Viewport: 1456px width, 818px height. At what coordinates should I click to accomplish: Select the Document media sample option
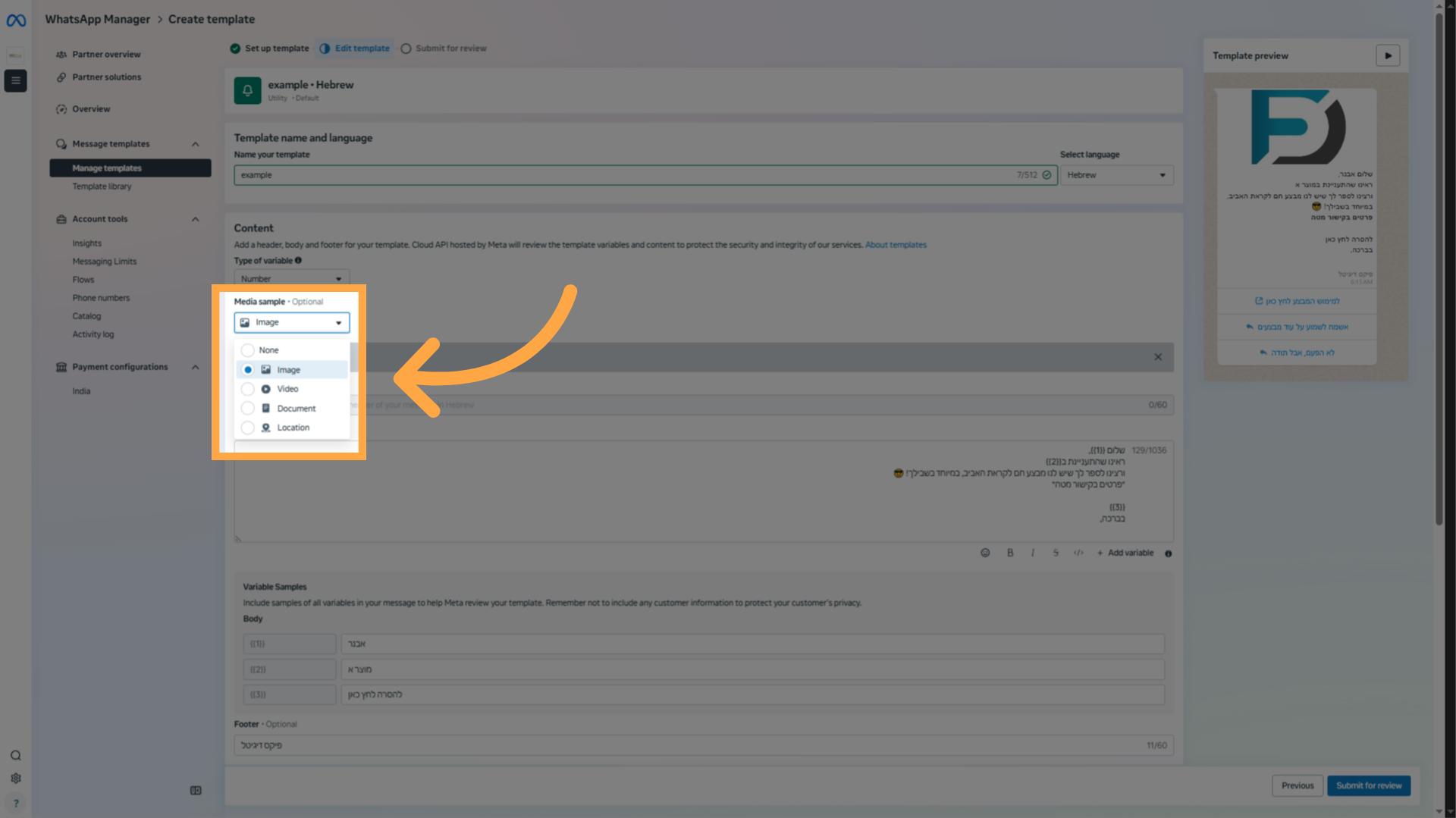click(291, 409)
